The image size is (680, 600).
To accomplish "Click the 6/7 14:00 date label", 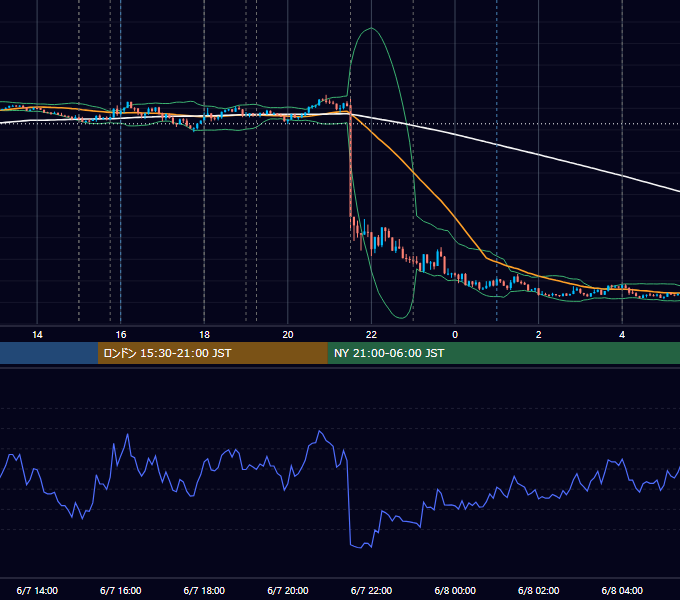I will [37, 590].
